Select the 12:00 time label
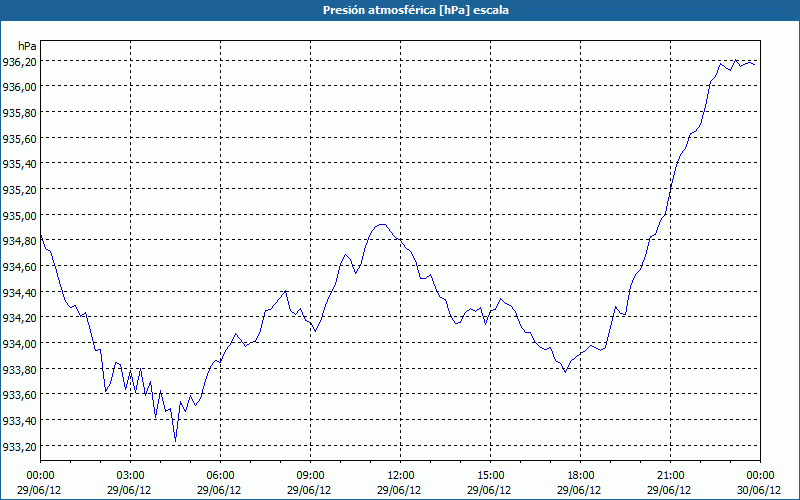Image resolution: width=800 pixels, height=500 pixels. [x=401, y=476]
